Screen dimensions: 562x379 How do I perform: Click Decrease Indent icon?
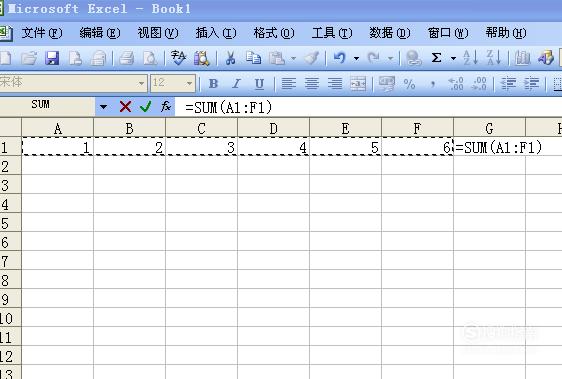pos(508,84)
